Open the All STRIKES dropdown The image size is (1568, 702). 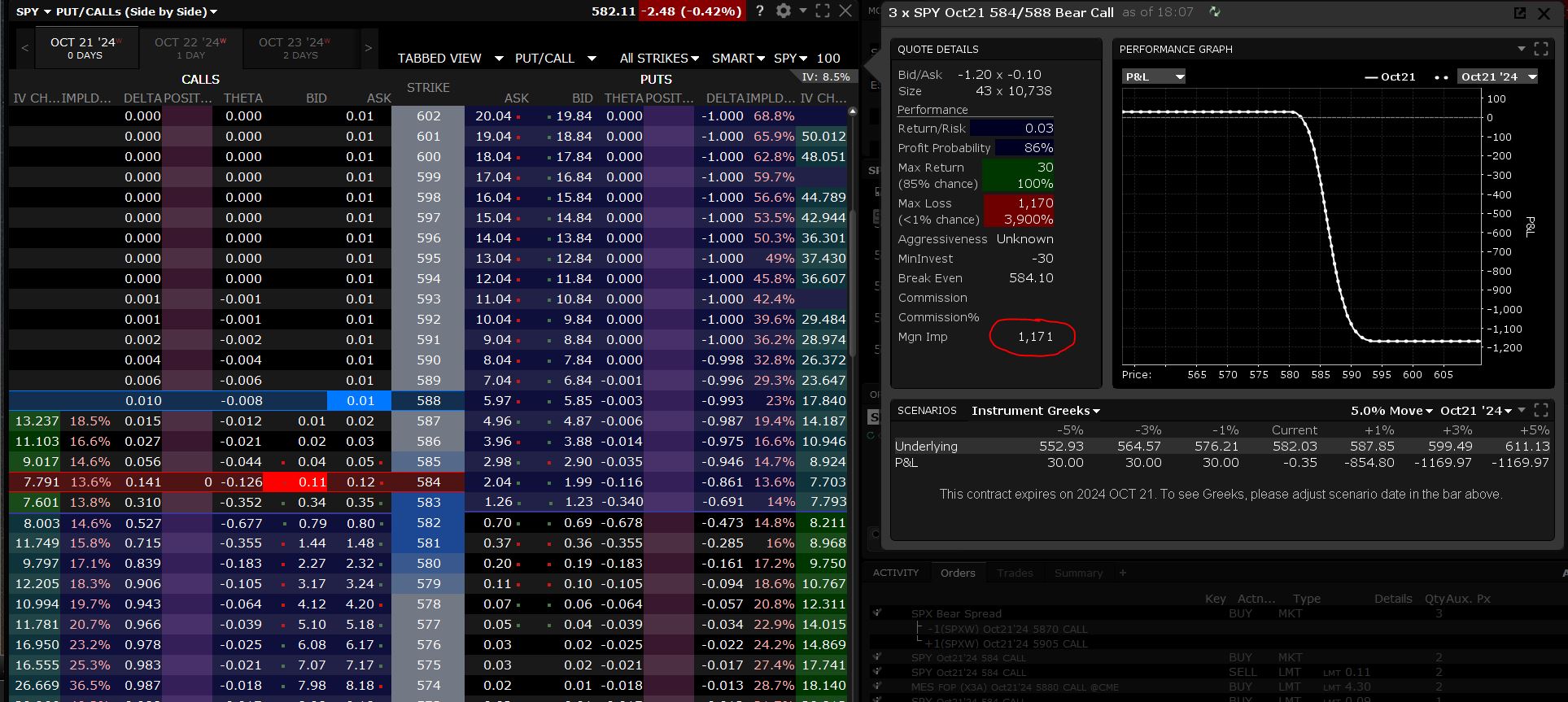(659, 58)
